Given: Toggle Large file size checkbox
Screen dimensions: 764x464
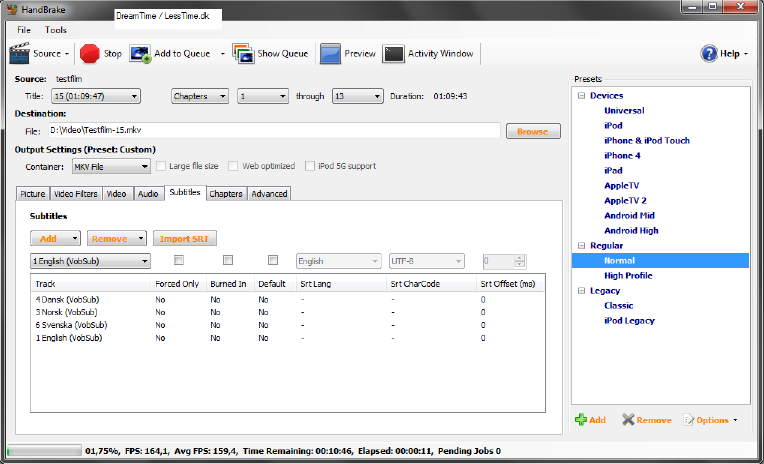Looking at the screenshot, I should click(161, 166).
